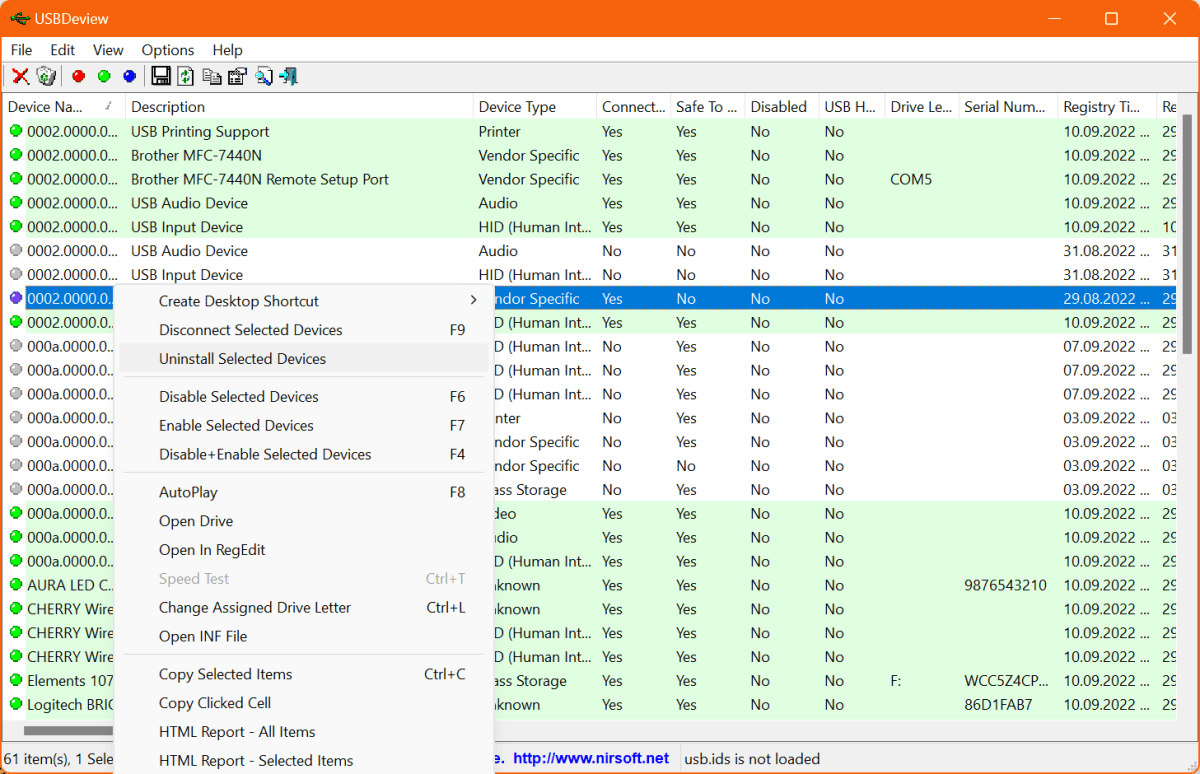Click the purple icon of the highlighted row

point(16,298)
